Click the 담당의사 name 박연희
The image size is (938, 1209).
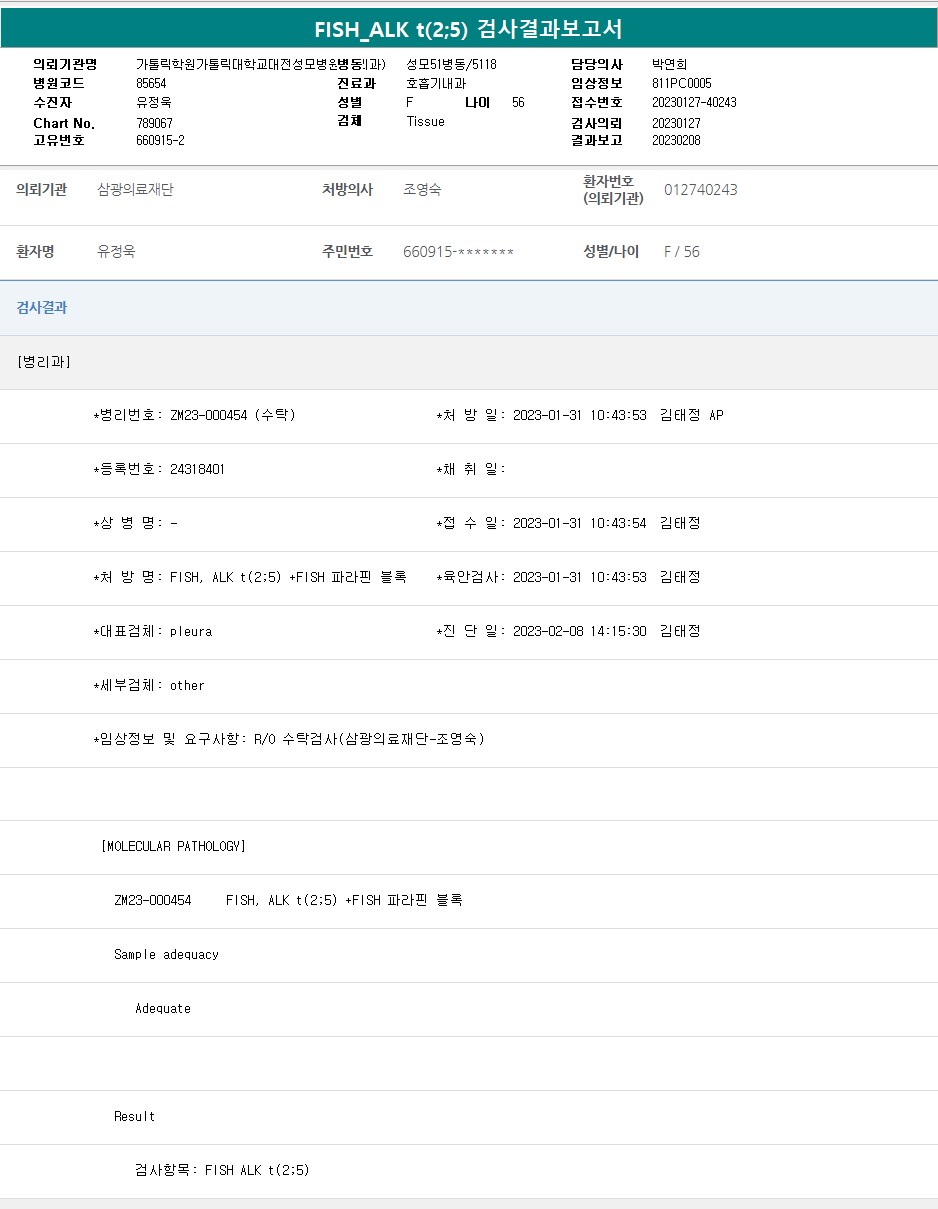tap(669, 65)
